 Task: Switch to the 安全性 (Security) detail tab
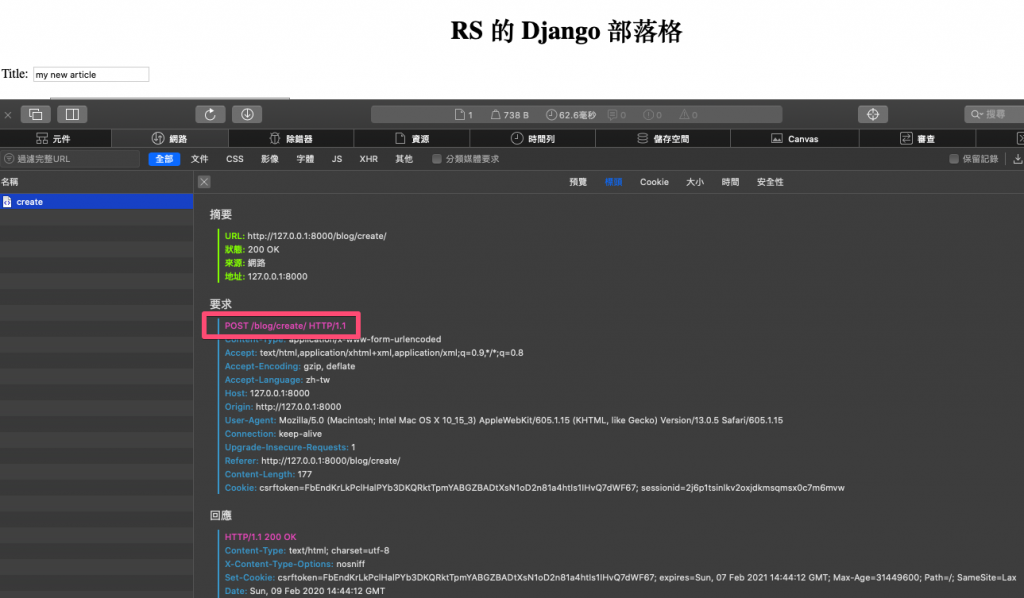click(770, 182)
